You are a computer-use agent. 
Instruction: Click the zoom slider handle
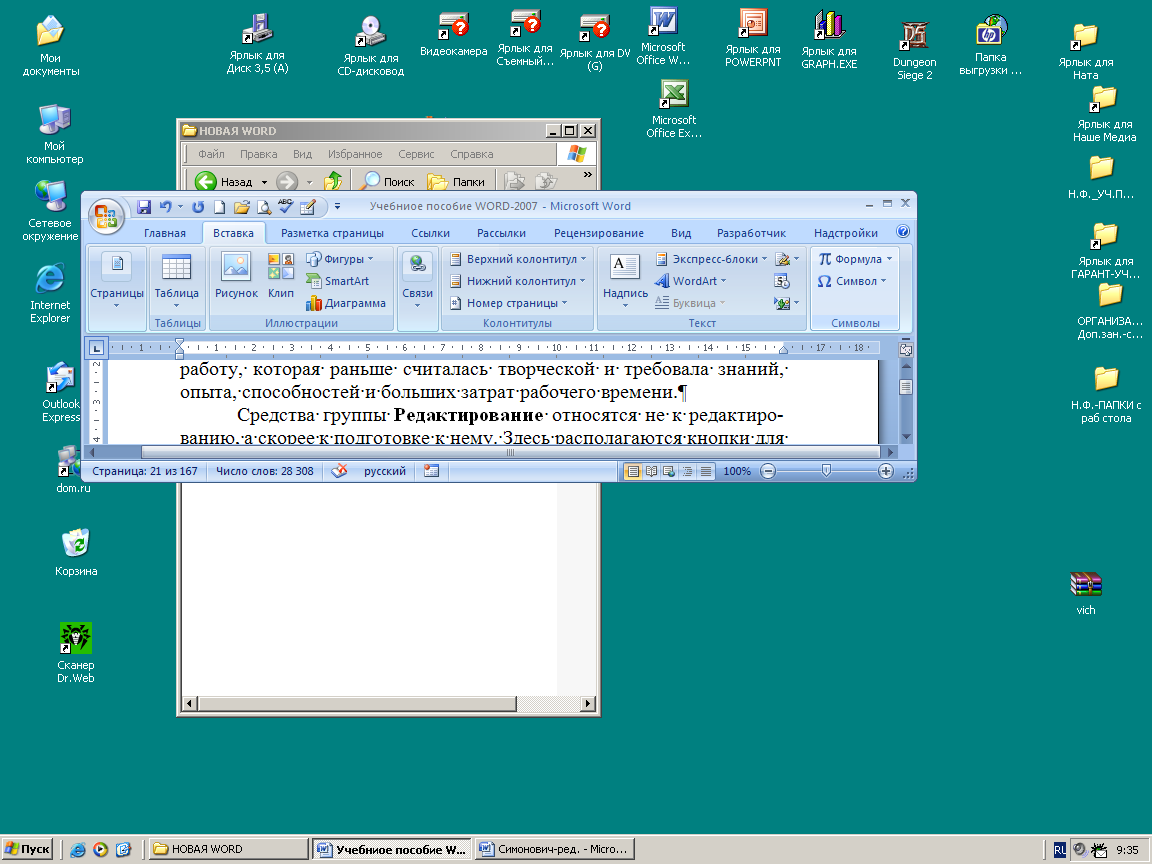coord(827,471)
